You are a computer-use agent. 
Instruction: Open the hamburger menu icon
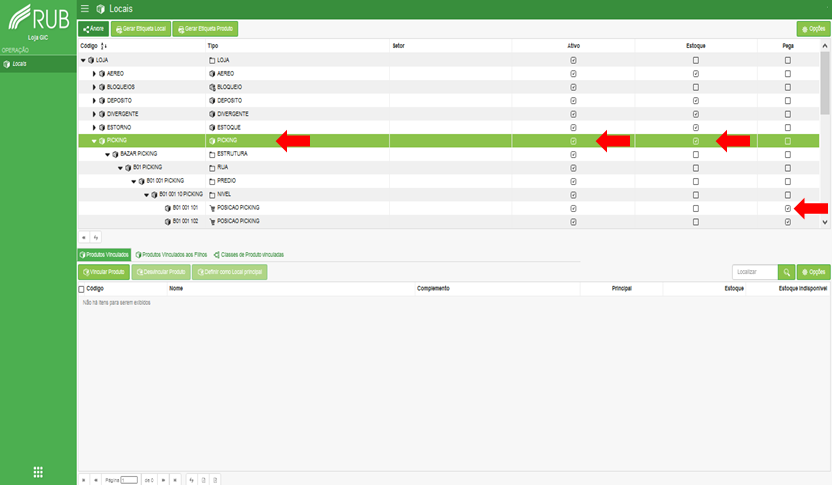84,8
